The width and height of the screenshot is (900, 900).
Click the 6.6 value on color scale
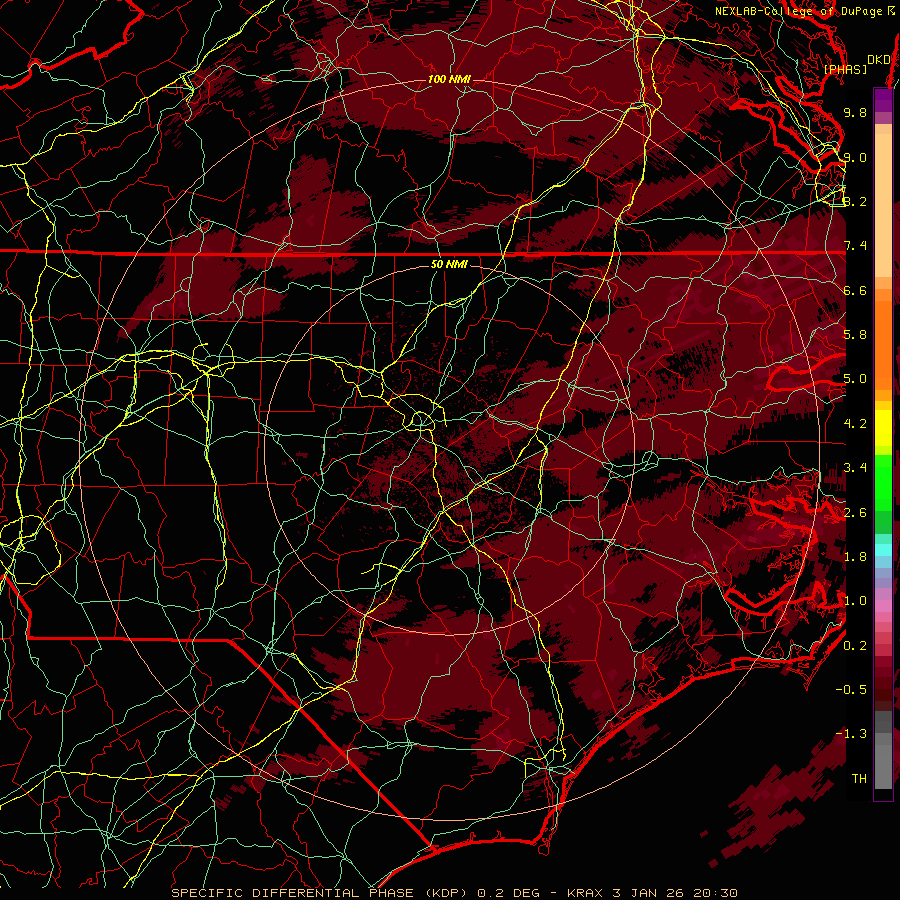coord(855,290)
